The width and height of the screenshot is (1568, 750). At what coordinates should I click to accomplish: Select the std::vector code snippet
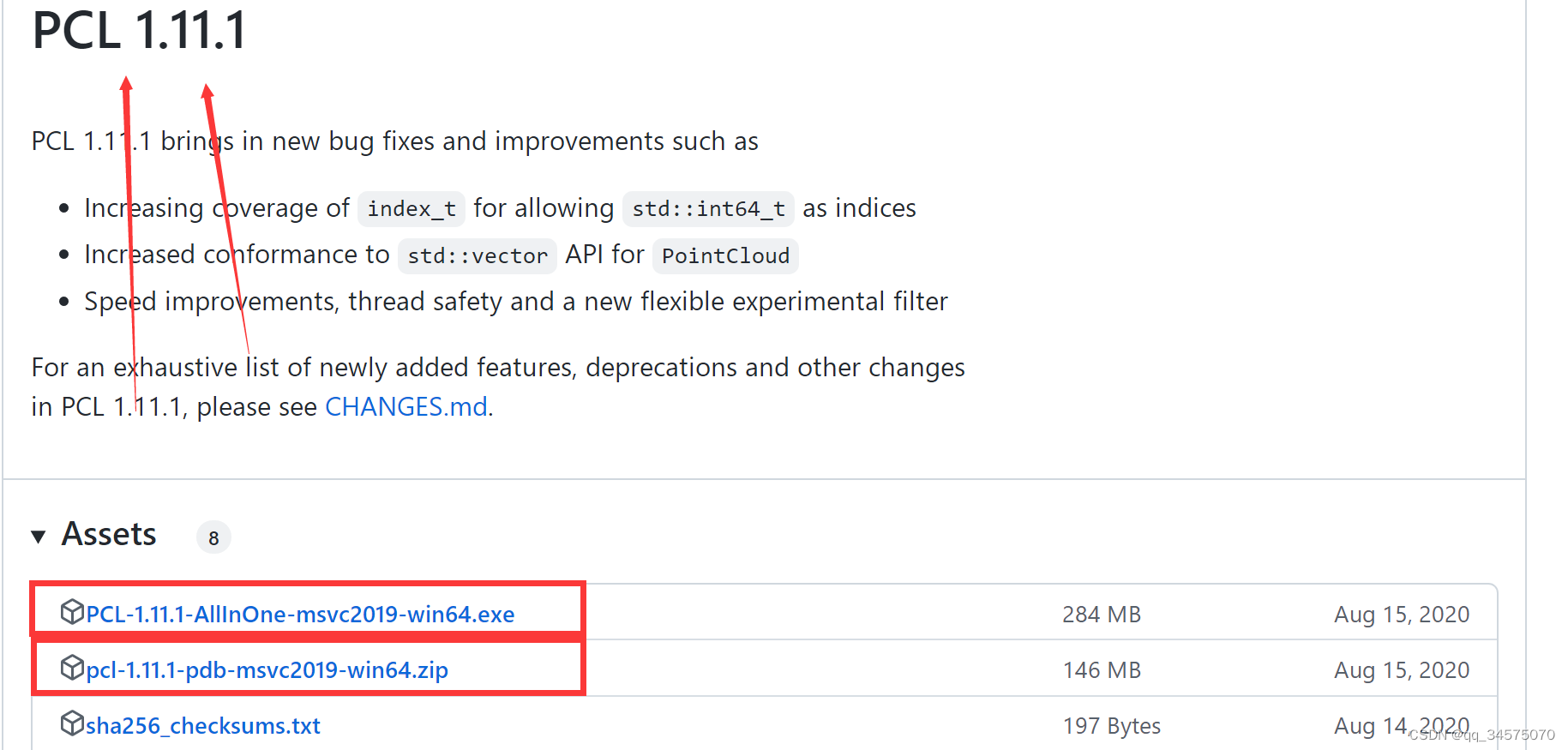click(x=477, y=255)
